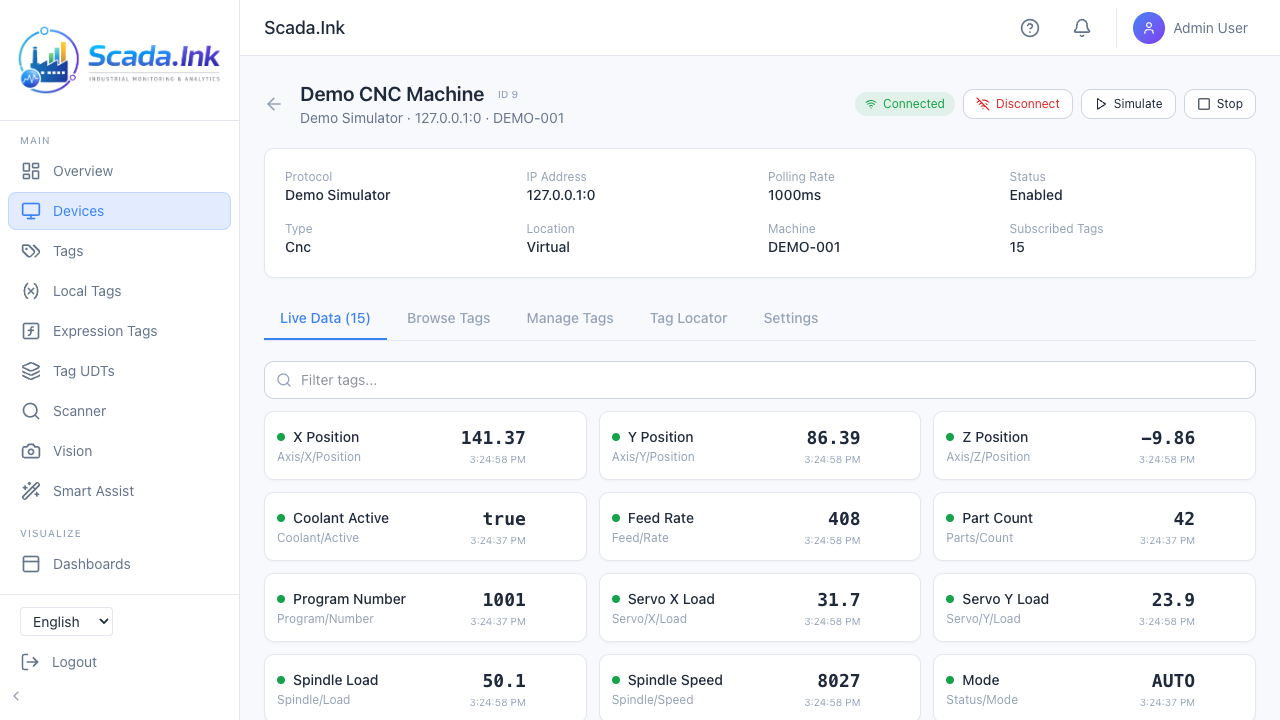Open the notifications bell
Image resolution: width=1280 pixels, height=720 pixels.
tap(1082, 28)
